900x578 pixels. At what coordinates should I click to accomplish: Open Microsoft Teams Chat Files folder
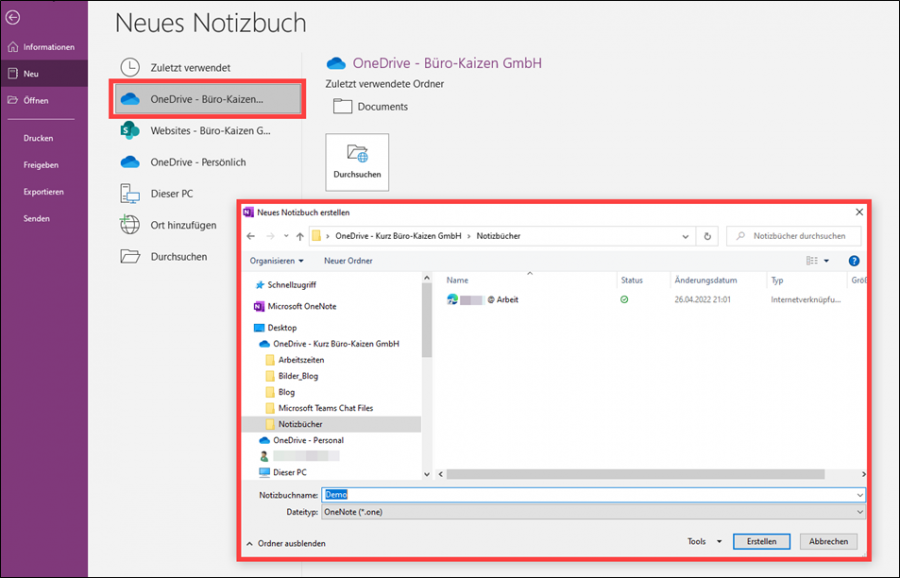coord(319,408)
